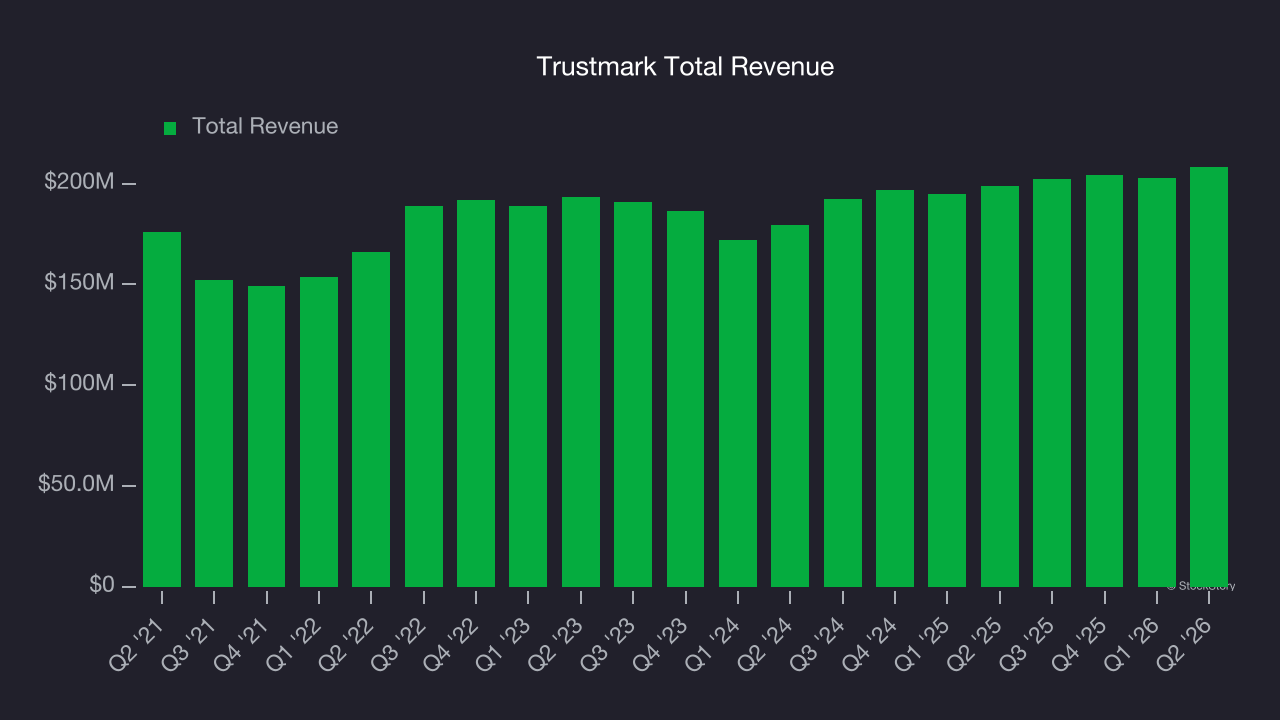Click the green Total Revenue legend swatch
Viewport: 1280px width, 720px height.
(170, 128)
